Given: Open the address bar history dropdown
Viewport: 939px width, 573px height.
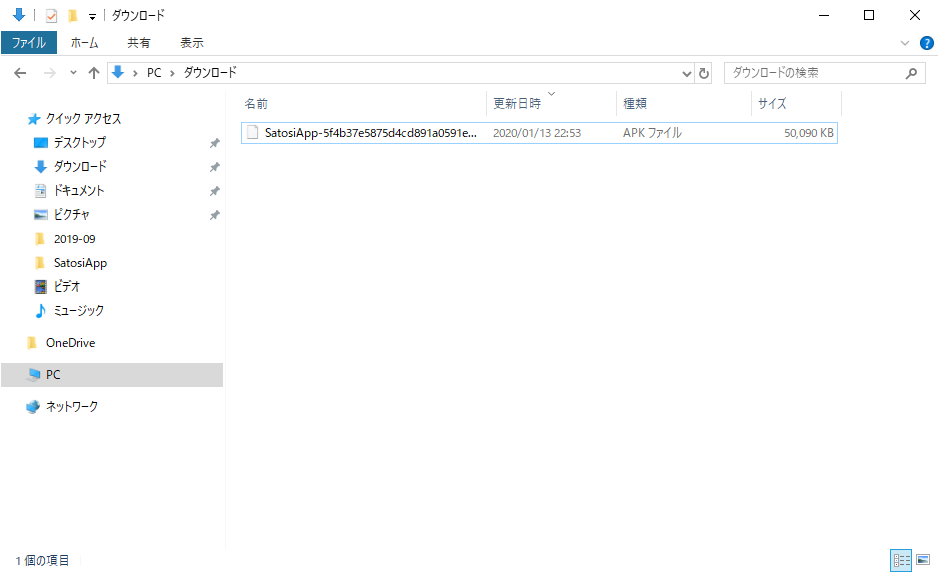Looking at the screenshot, I should pyautogui.click(x=686, y=74).
